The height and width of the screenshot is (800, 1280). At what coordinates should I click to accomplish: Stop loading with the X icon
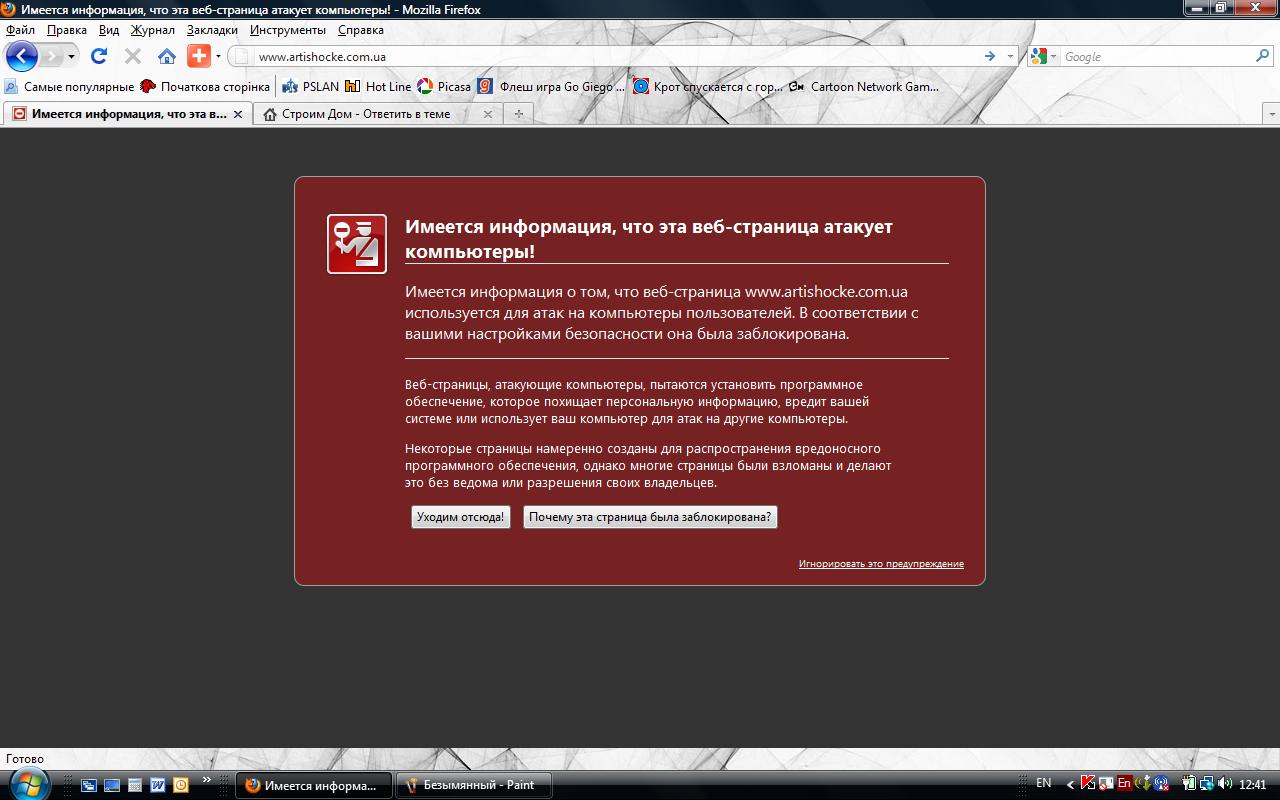133,56
